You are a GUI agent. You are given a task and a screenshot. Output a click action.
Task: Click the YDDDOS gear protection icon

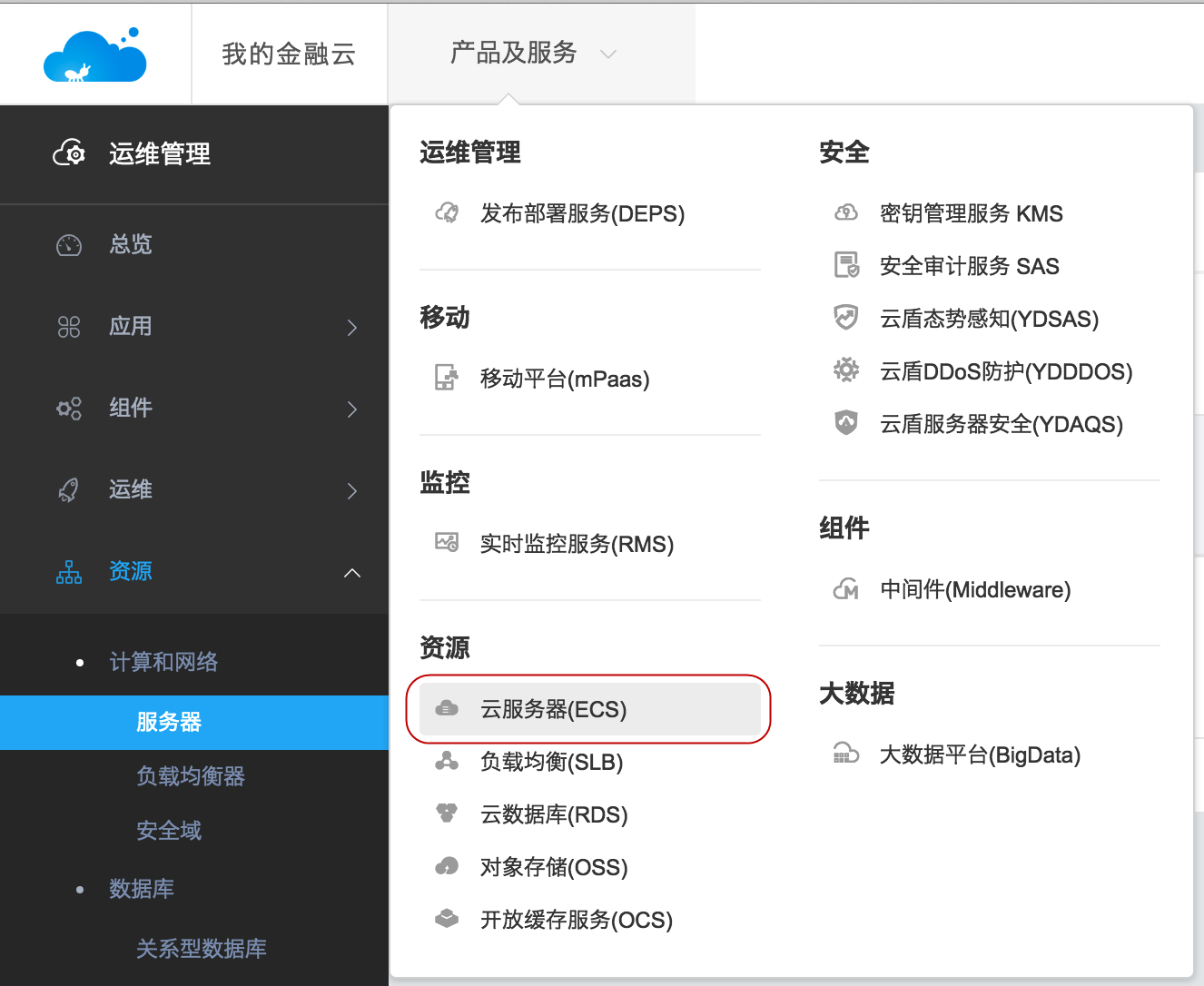[846, 370]
